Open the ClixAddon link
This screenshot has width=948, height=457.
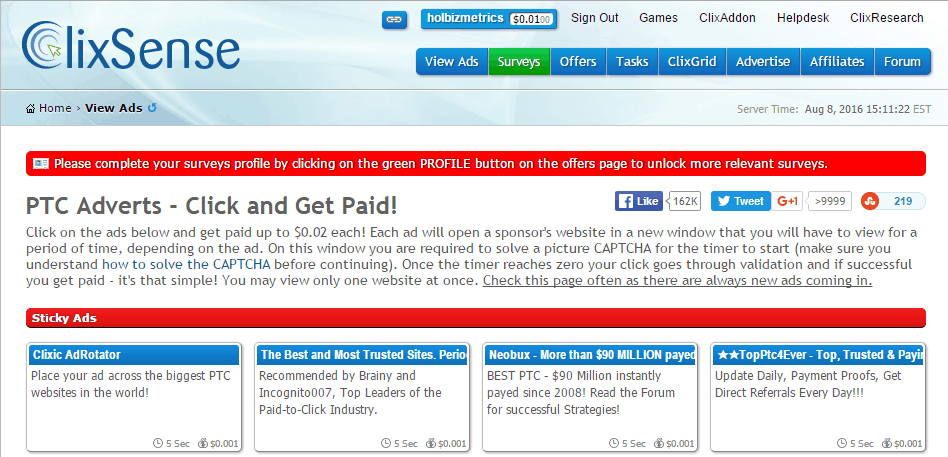727,18
